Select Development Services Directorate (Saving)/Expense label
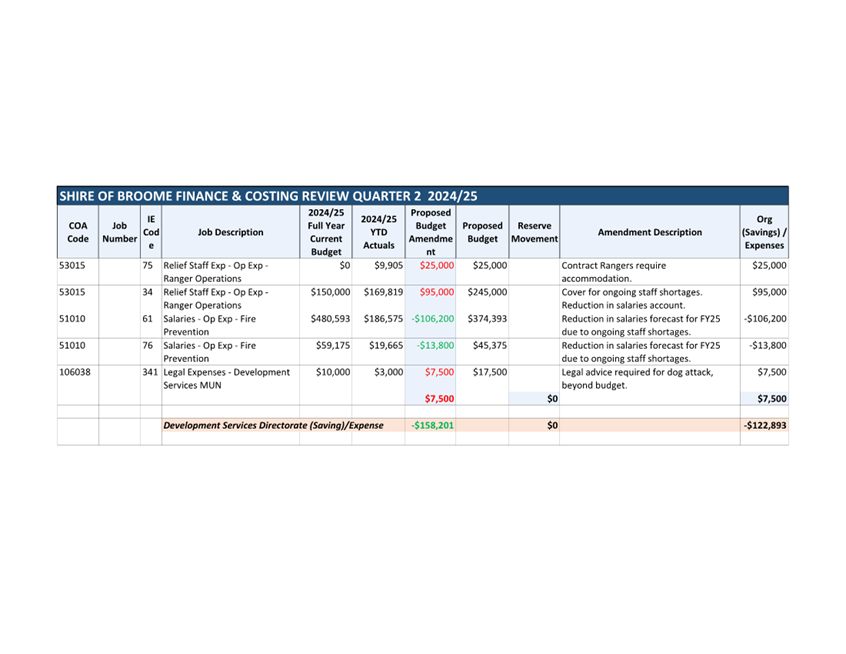846x654 pixels. click(x=273, y=425)
